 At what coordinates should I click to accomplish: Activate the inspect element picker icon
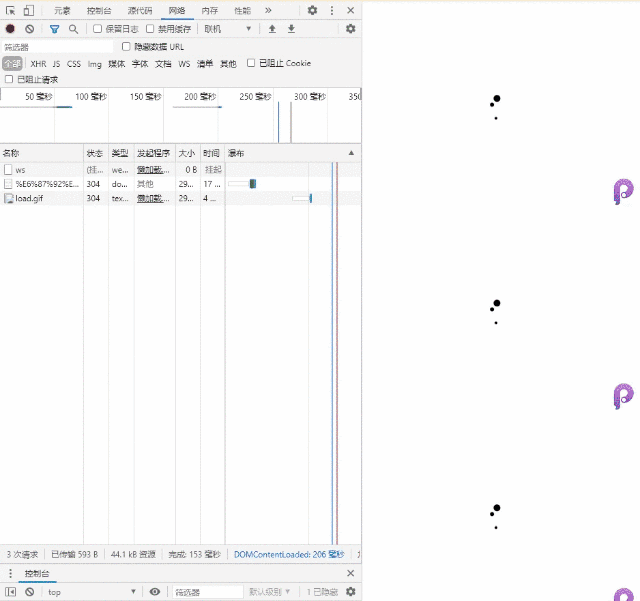pos(10,11)
